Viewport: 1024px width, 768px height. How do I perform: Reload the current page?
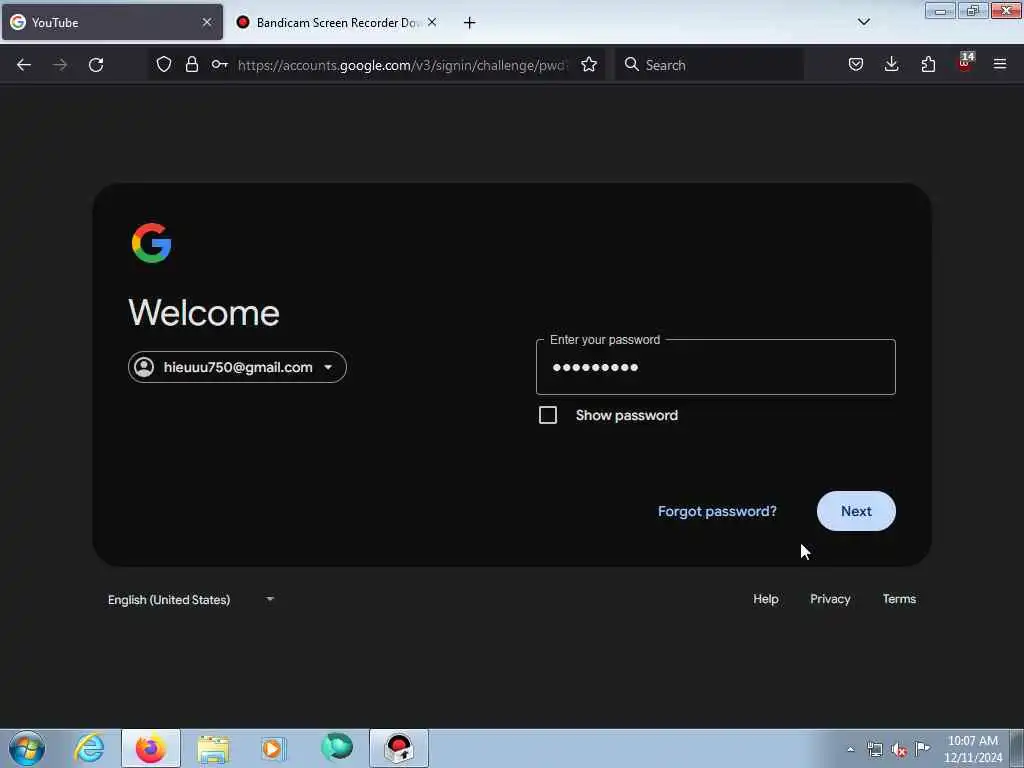pyautogui.click(x=96, y=65)
